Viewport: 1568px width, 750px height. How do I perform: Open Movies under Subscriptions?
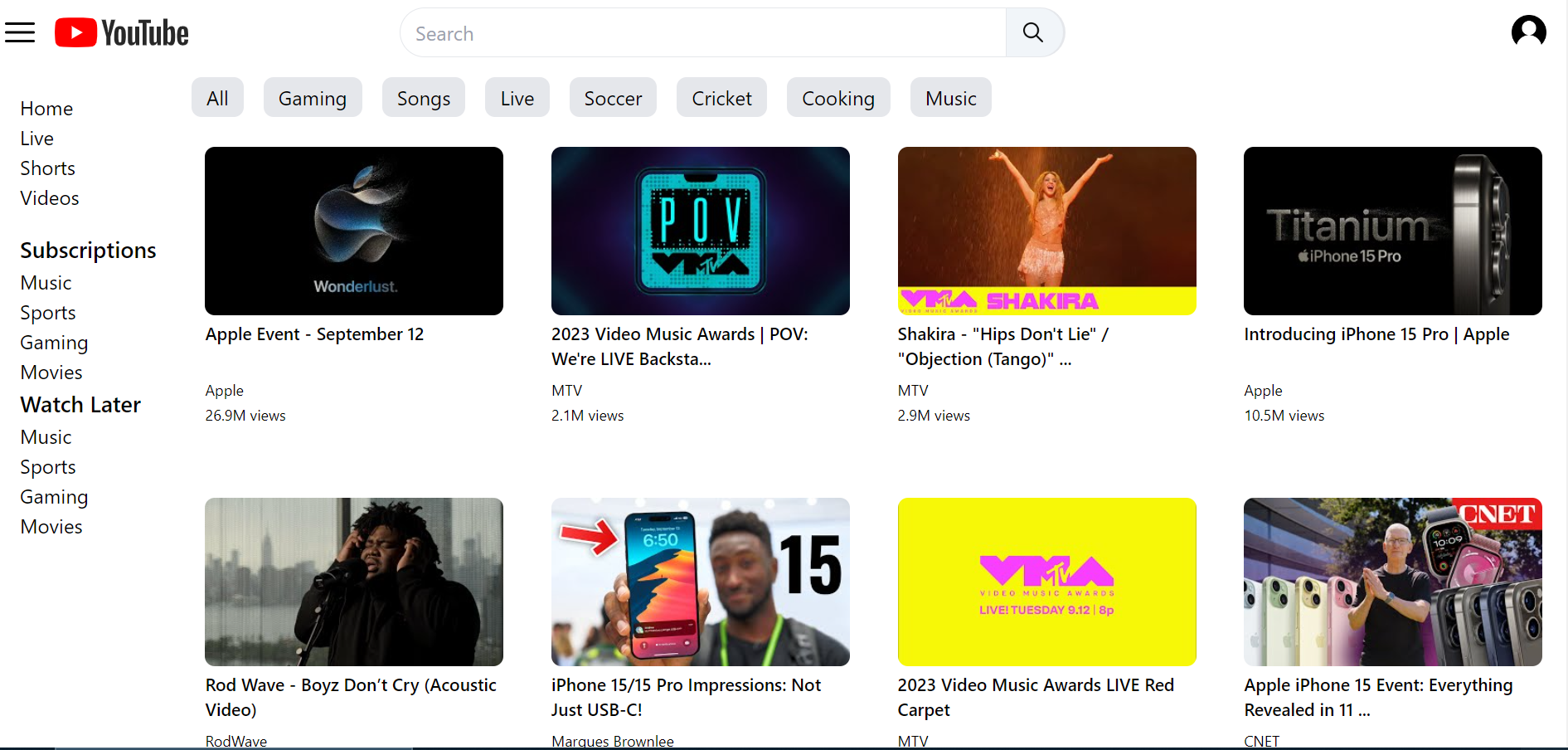pos(51,373)
